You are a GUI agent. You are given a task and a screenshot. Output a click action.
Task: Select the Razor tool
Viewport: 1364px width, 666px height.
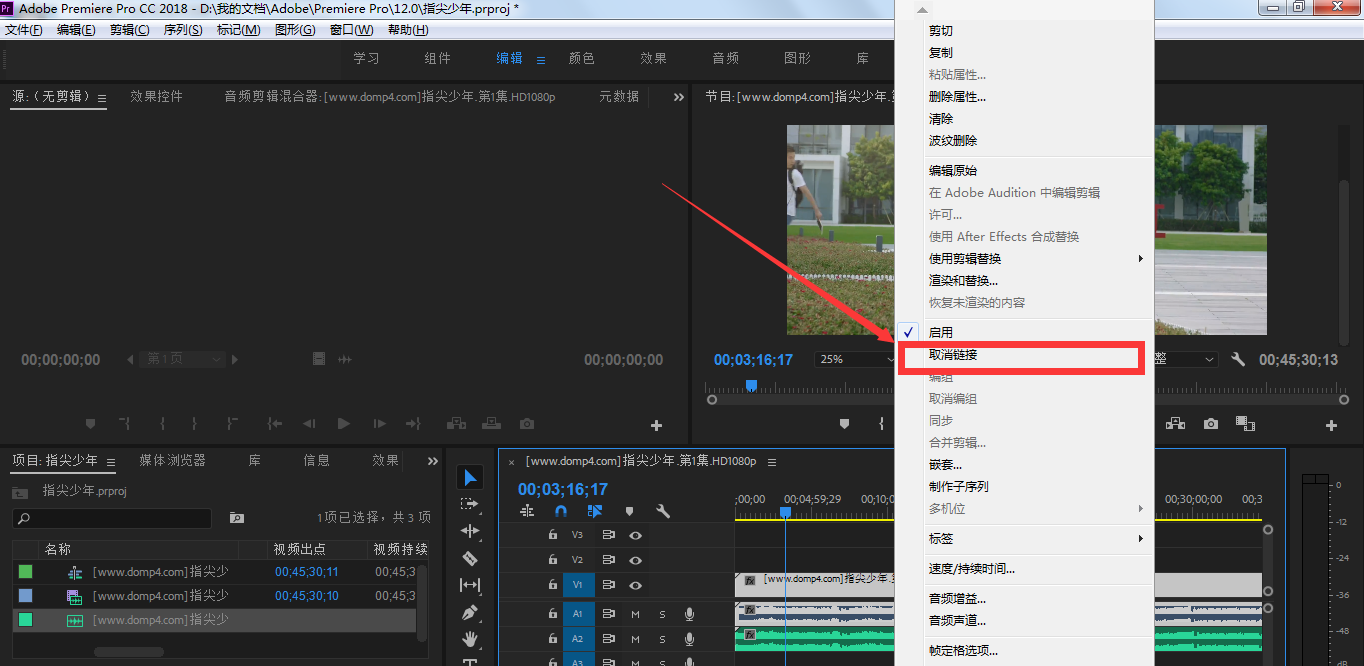coord(470,558)
